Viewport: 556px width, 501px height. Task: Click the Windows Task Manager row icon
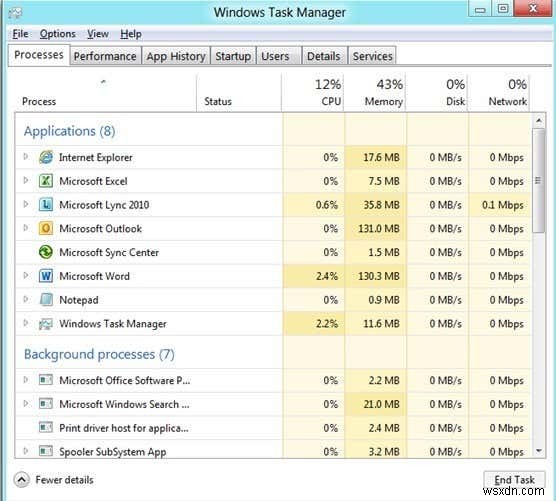(x=46, y=323)
